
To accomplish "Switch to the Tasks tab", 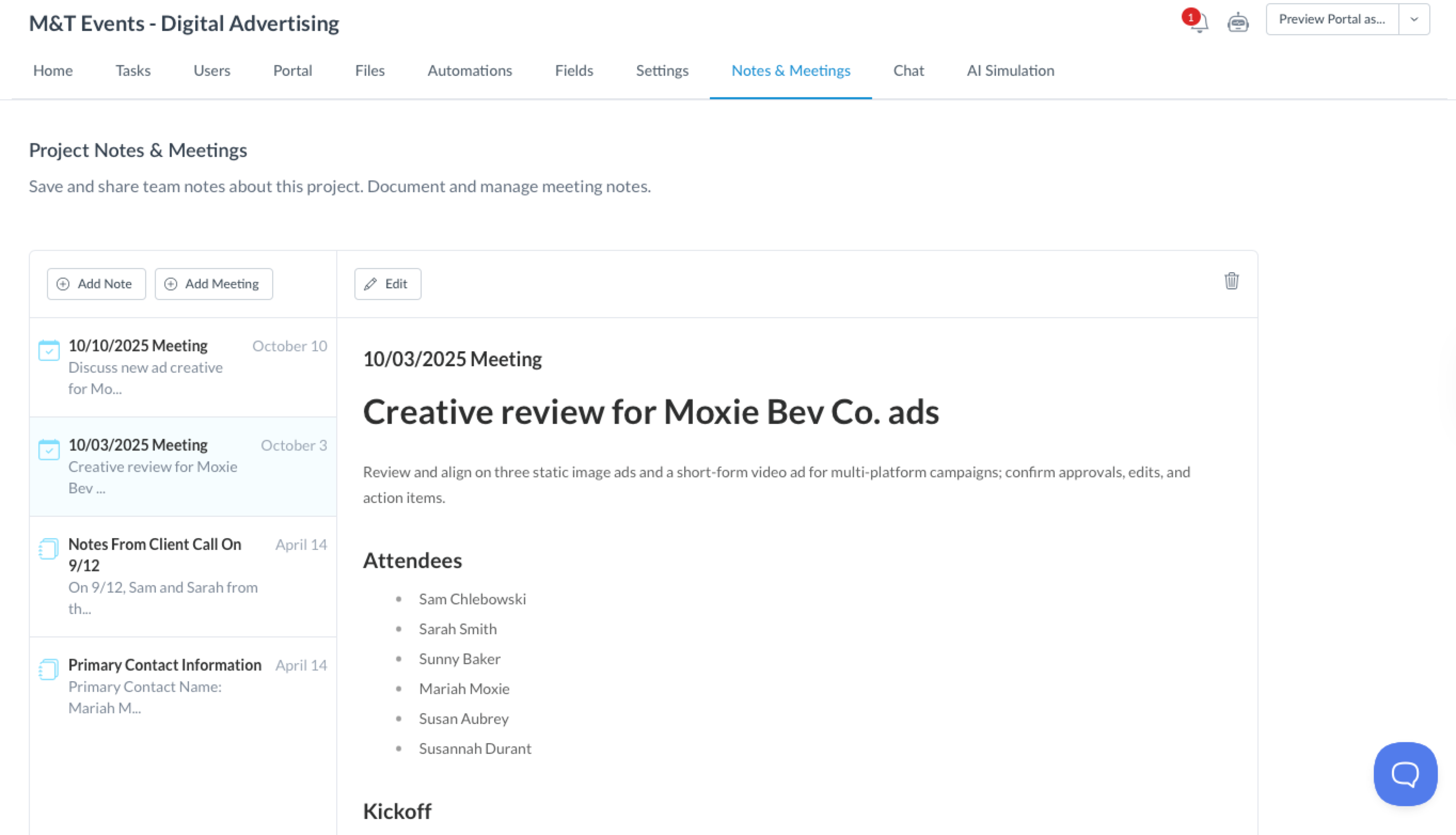I will 133,70.
